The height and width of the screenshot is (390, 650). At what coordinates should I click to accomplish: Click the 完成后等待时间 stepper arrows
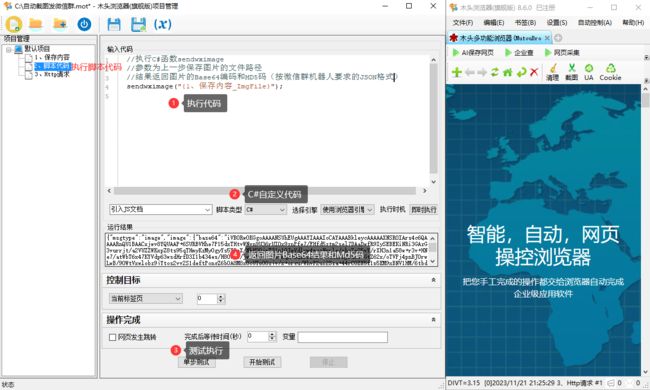pos(272,337)
